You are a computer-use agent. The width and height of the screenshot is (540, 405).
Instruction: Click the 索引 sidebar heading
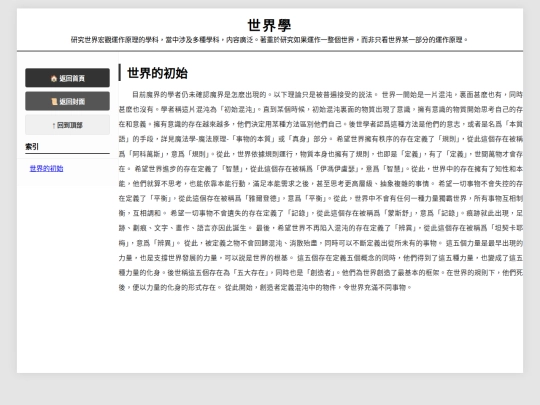coord(32,146)
